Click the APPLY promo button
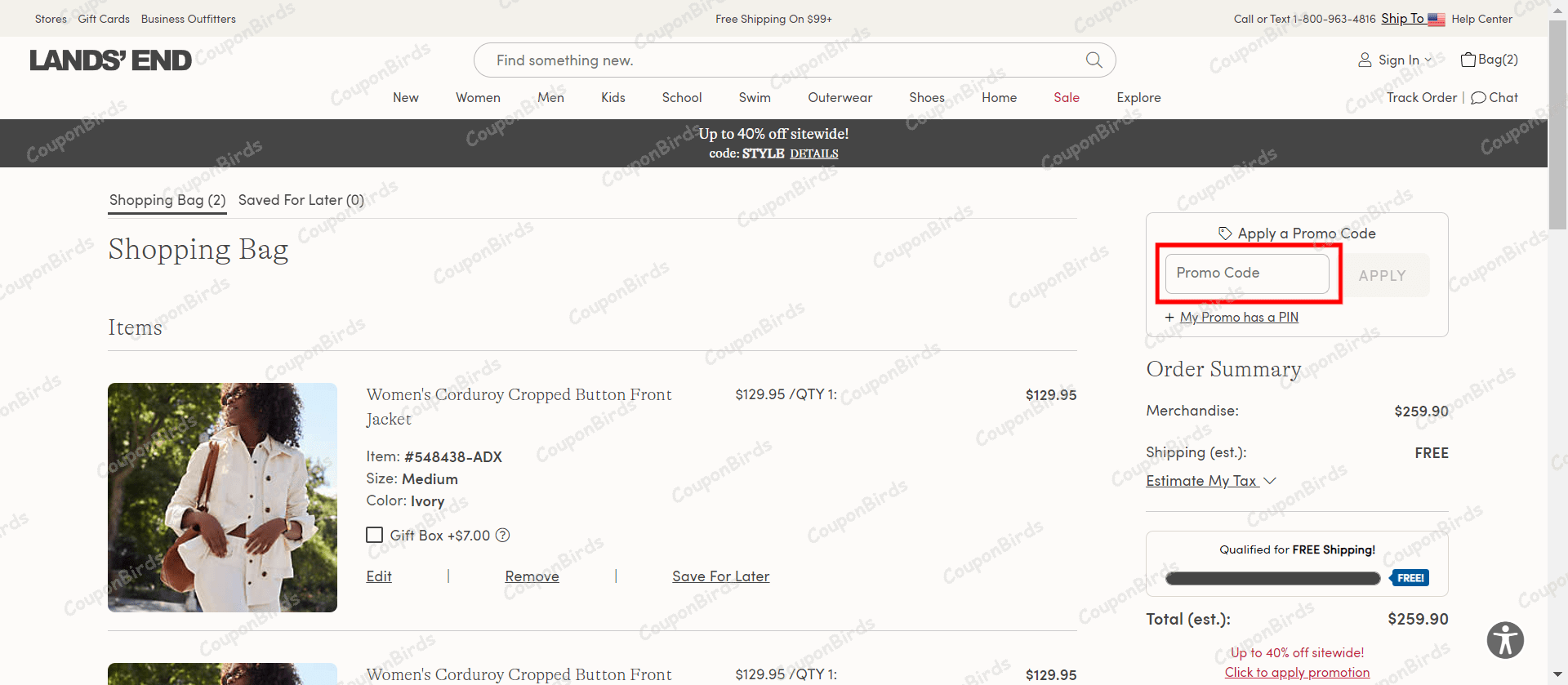 click(x=1383, y=275)
